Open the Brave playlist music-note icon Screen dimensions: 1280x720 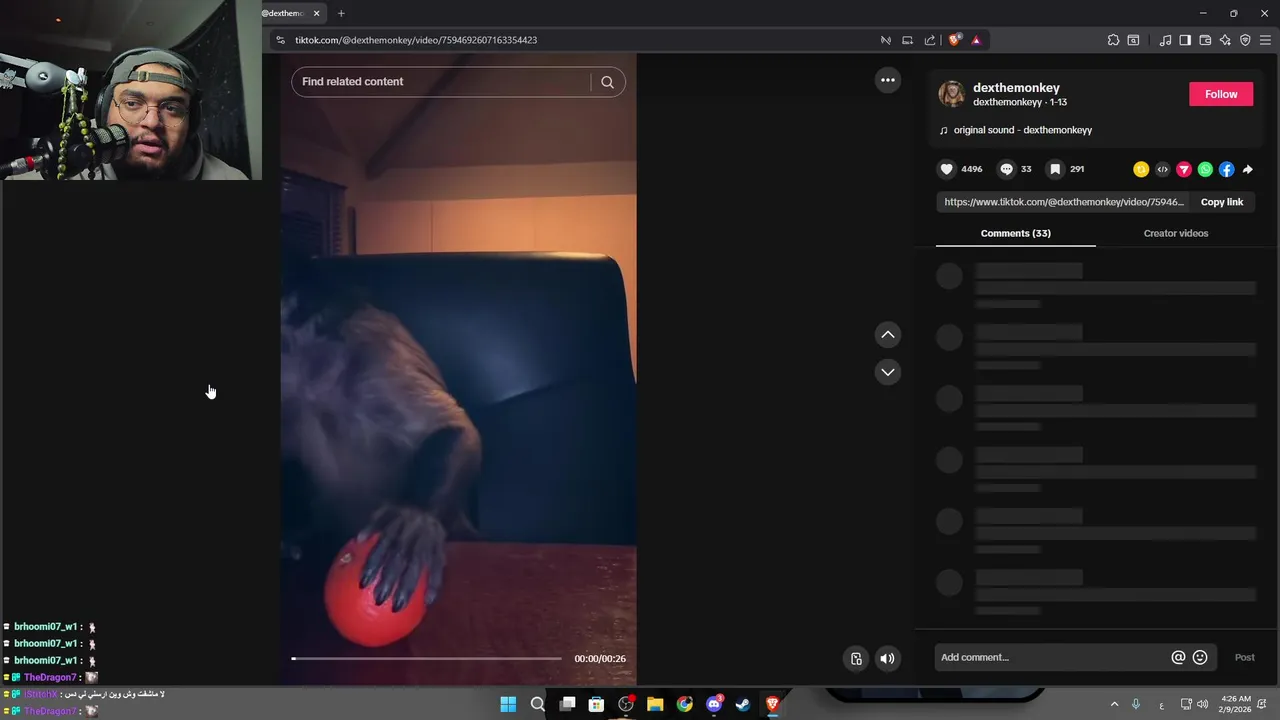click(1165, 40)
